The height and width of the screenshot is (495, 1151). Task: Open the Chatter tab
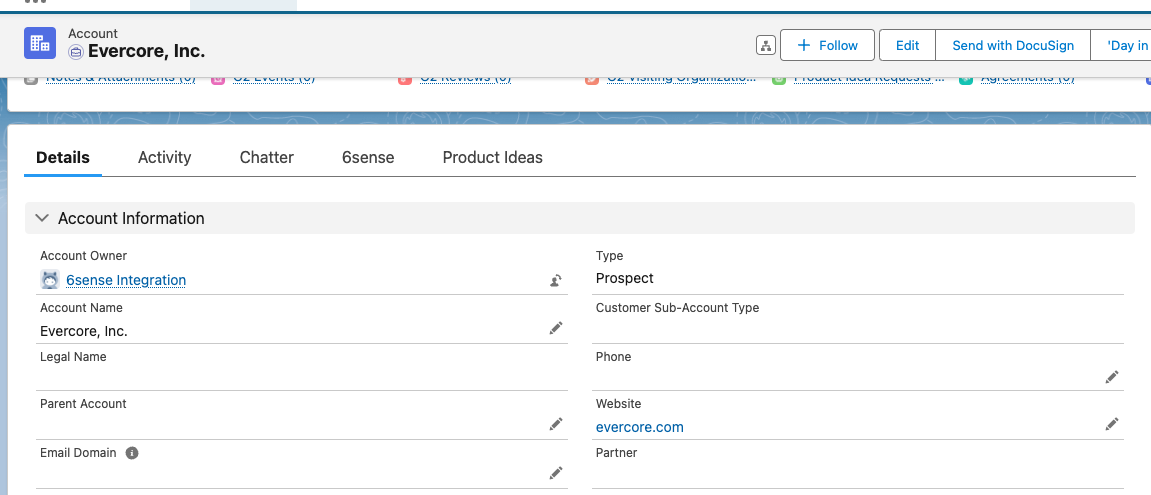(266, 157)
